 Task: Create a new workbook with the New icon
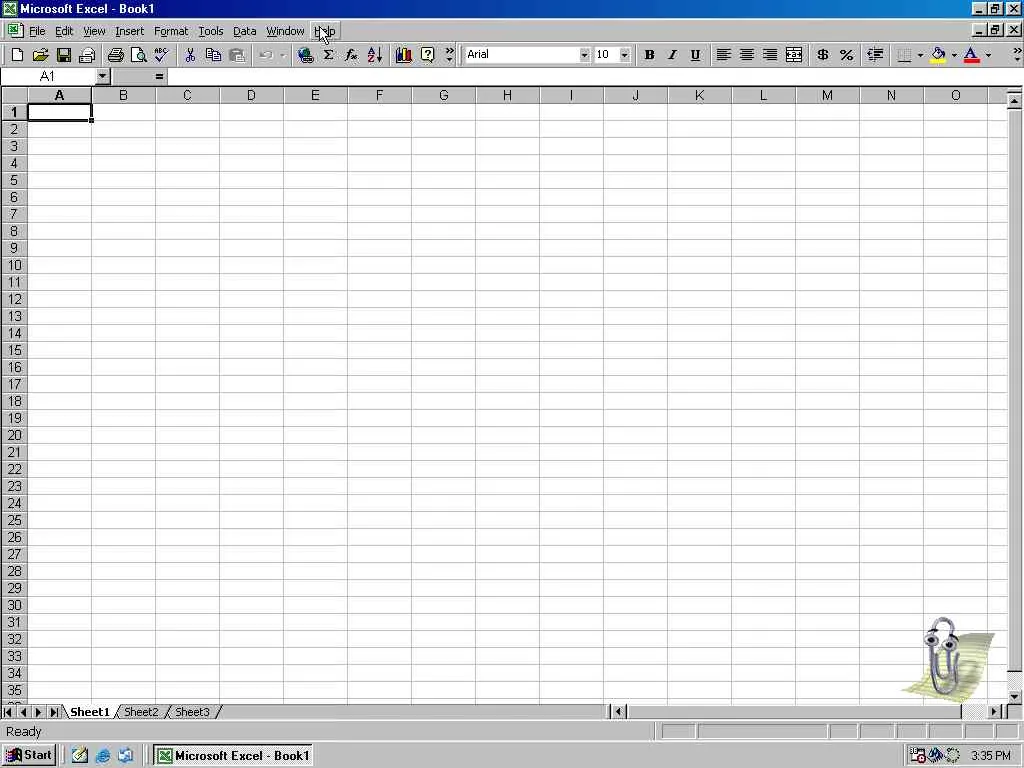(18, 55)
